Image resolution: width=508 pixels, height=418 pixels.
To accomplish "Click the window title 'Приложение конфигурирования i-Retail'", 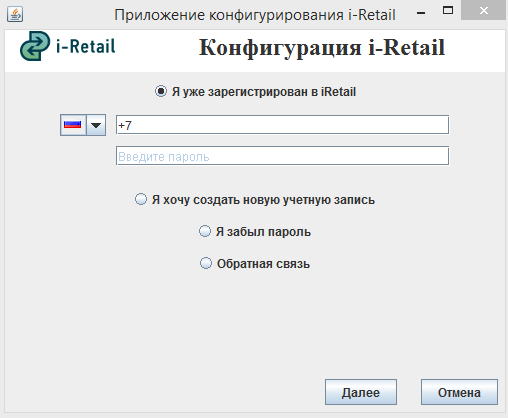I will (x=255, y=15).
